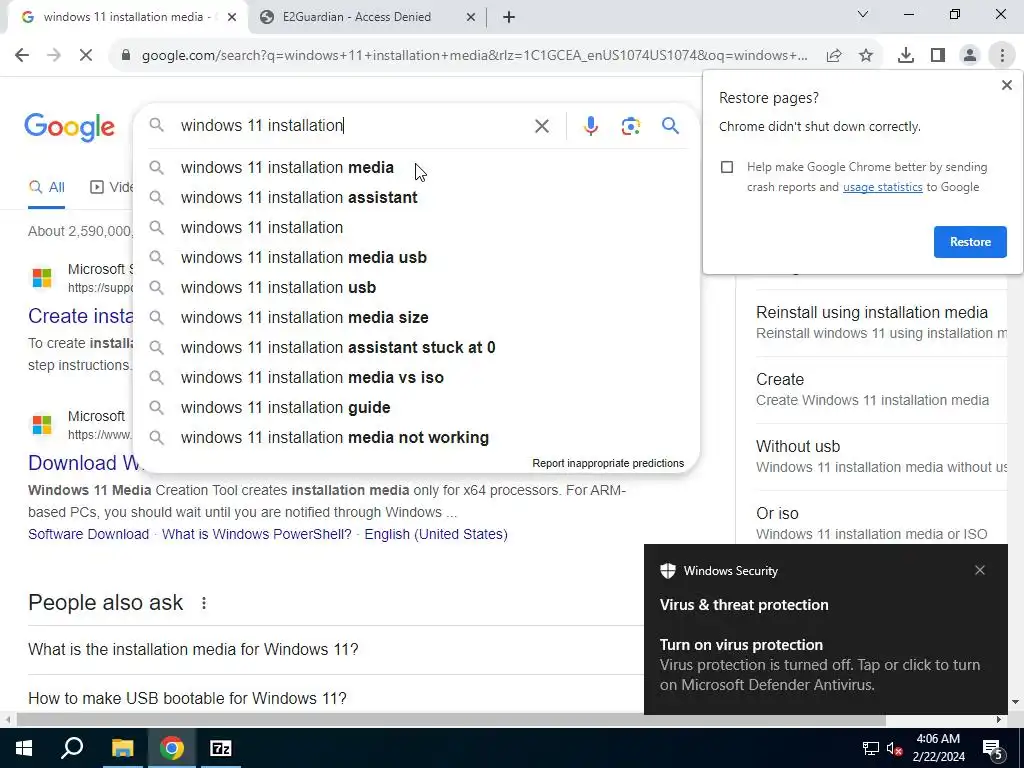Open the Software Download sitelink

click(88, 534)
